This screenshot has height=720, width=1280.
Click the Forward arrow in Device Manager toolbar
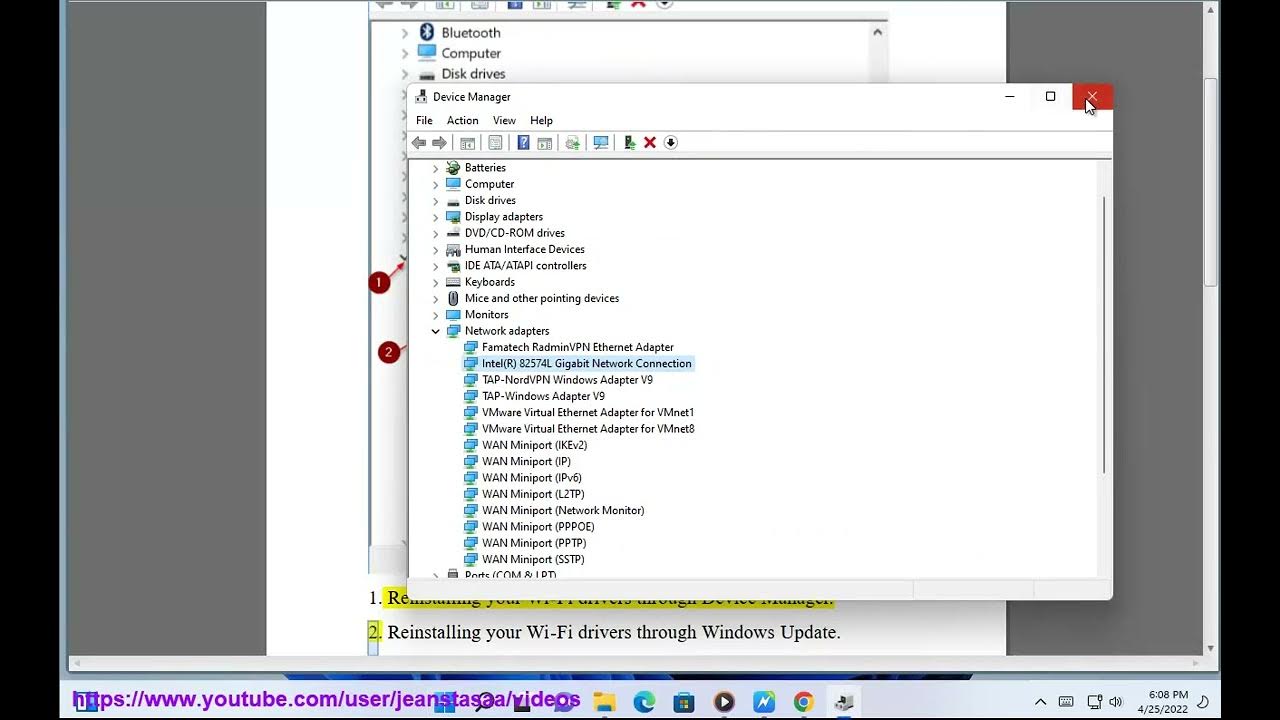coord(439,143)
